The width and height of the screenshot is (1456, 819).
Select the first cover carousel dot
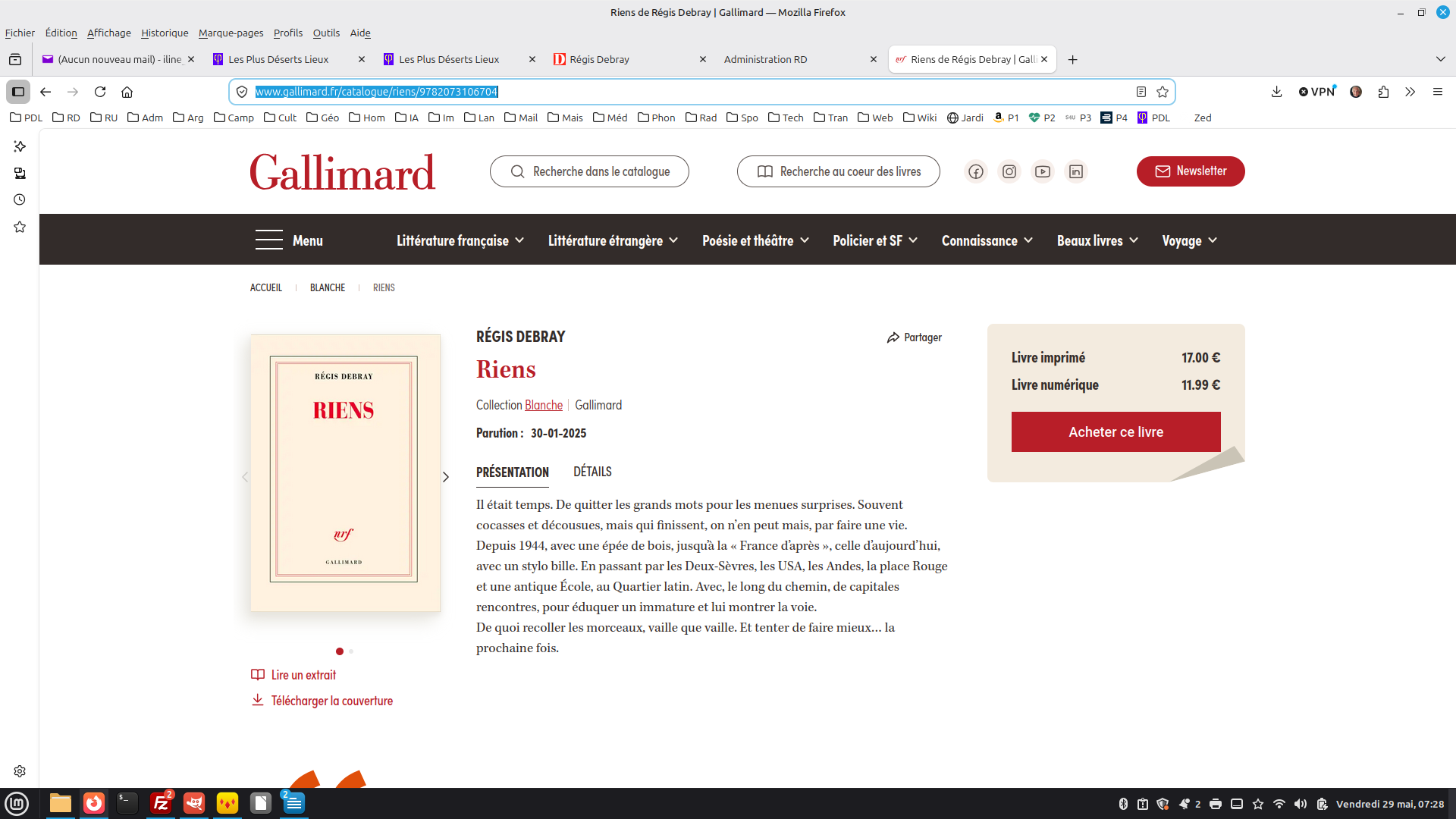click(340, 651)
